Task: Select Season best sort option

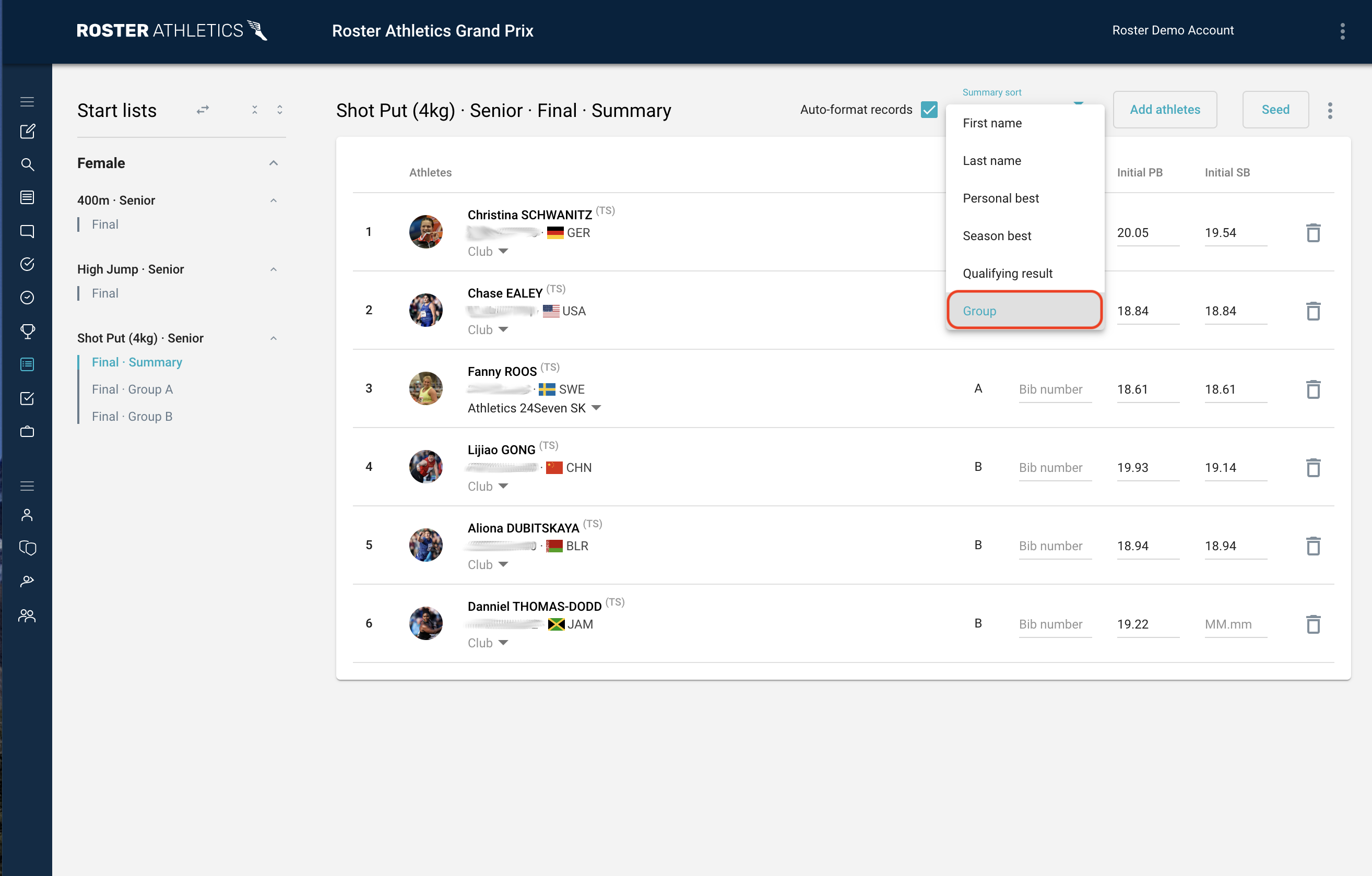Action: pyautogui.click(x=997, y=236)
